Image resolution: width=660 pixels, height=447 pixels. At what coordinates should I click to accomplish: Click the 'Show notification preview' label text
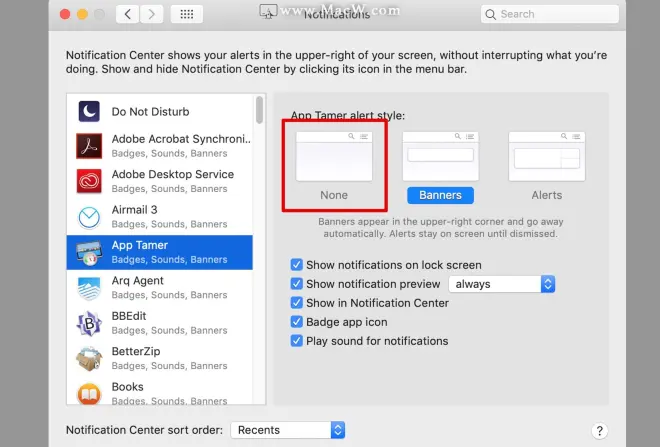tap(373, 284)
